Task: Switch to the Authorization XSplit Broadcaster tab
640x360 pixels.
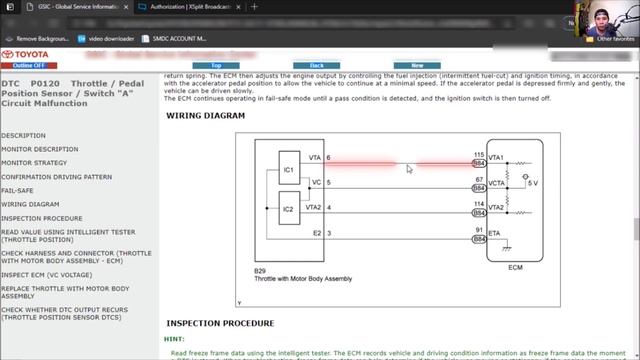Action: (190, 7)
